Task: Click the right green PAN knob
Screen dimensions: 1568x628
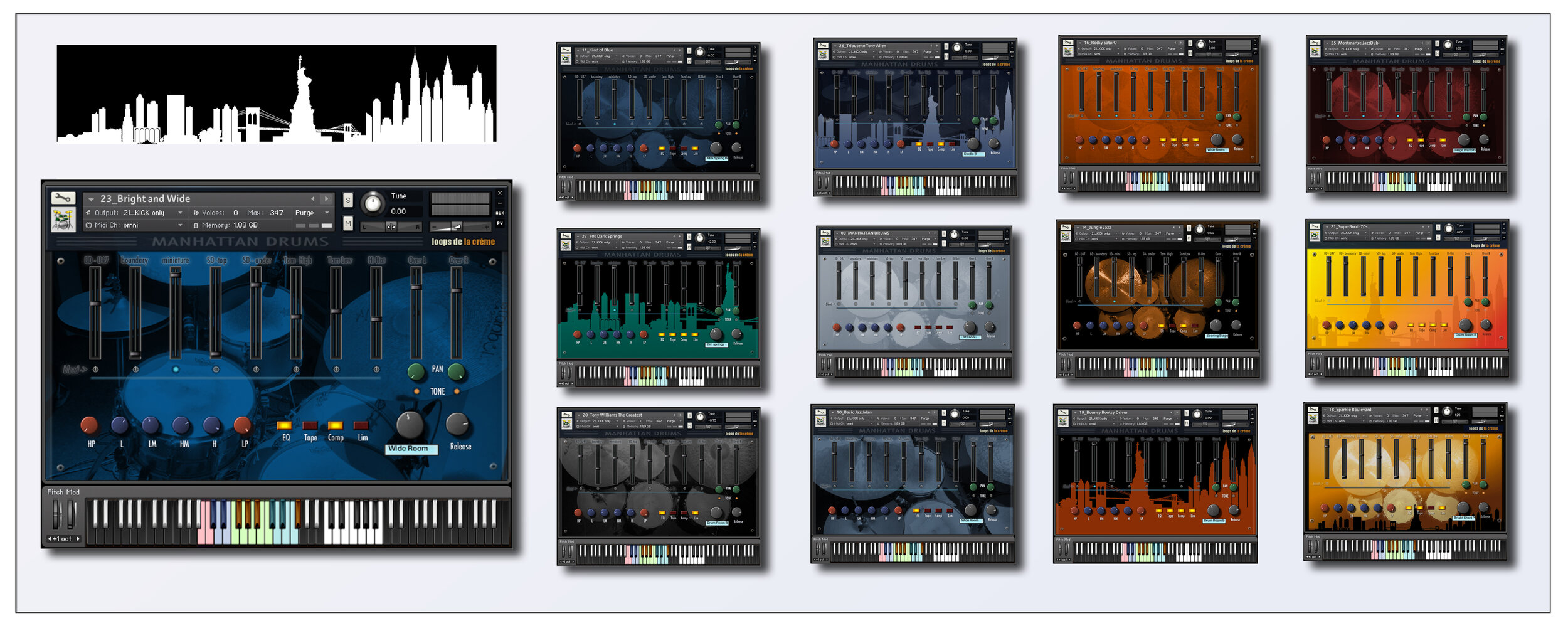Action: tap(457, 372)
